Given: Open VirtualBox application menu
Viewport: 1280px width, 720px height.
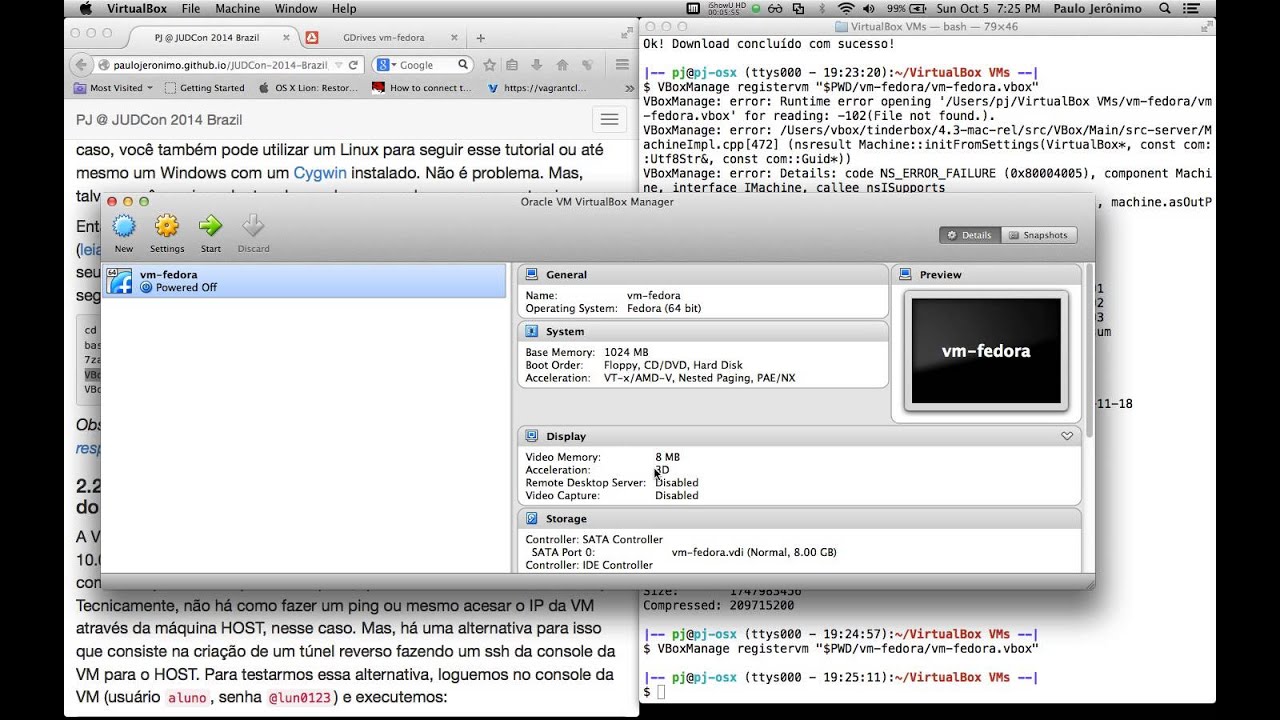Looking at the screenshot, I should (x=136, y=9).
